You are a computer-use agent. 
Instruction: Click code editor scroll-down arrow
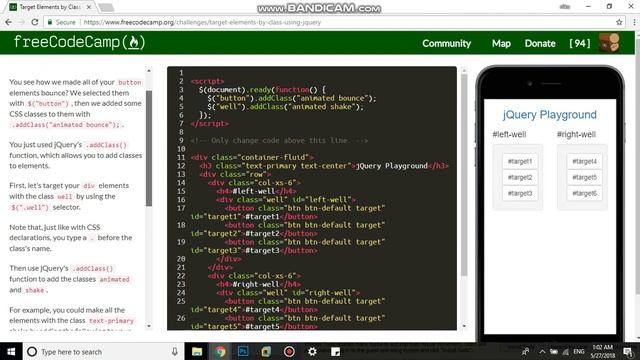pyautogui.click(x=464, y=326)
